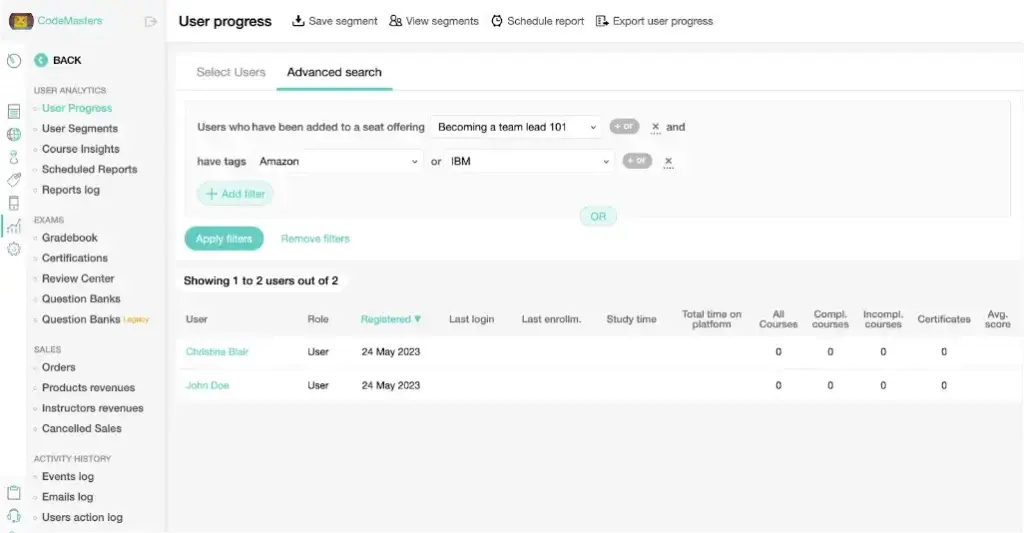Viewport: 1024px width, 533px height.
Task: Open Events log in the sidebar
Action: [68, 477]
